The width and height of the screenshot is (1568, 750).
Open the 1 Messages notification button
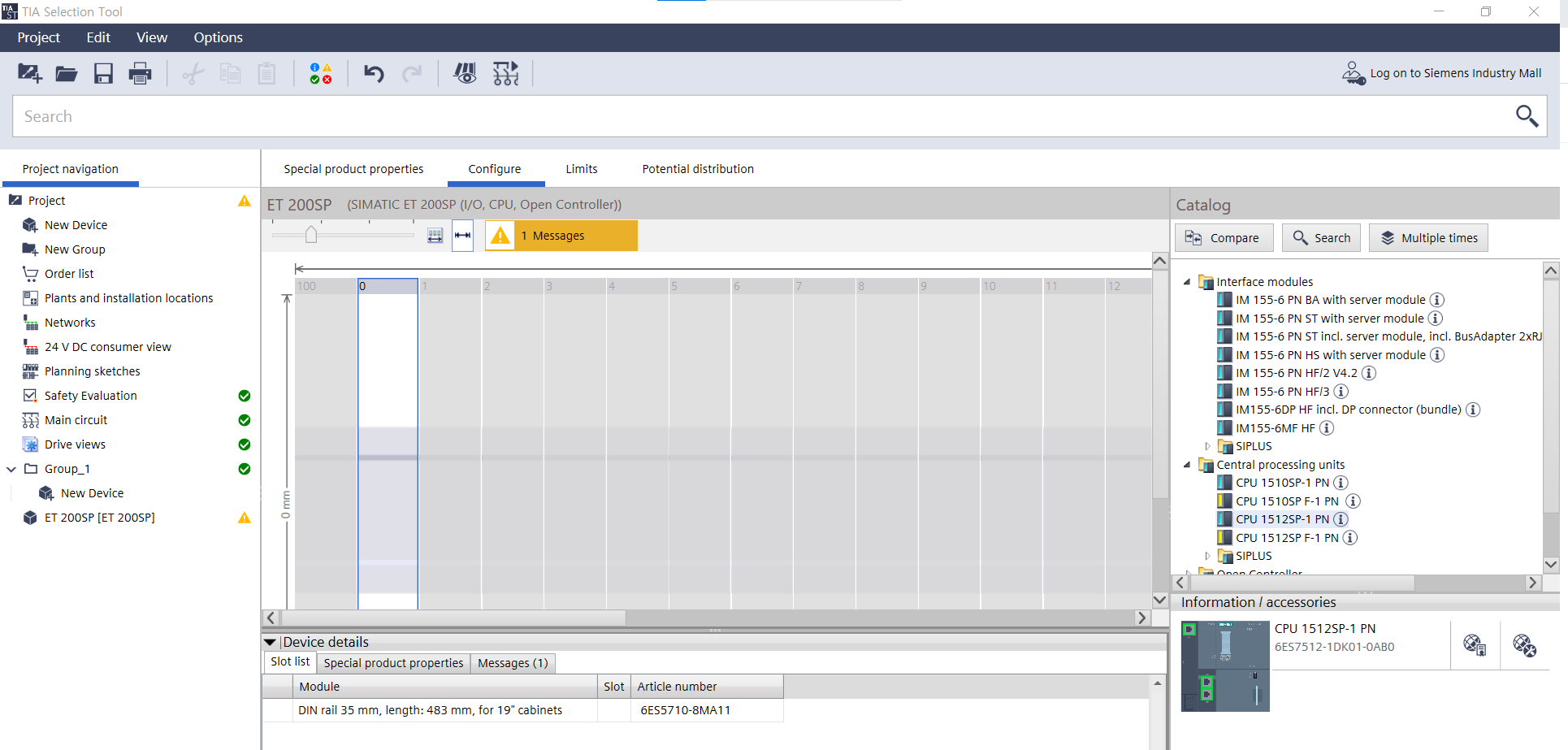(x=561, y=236)
